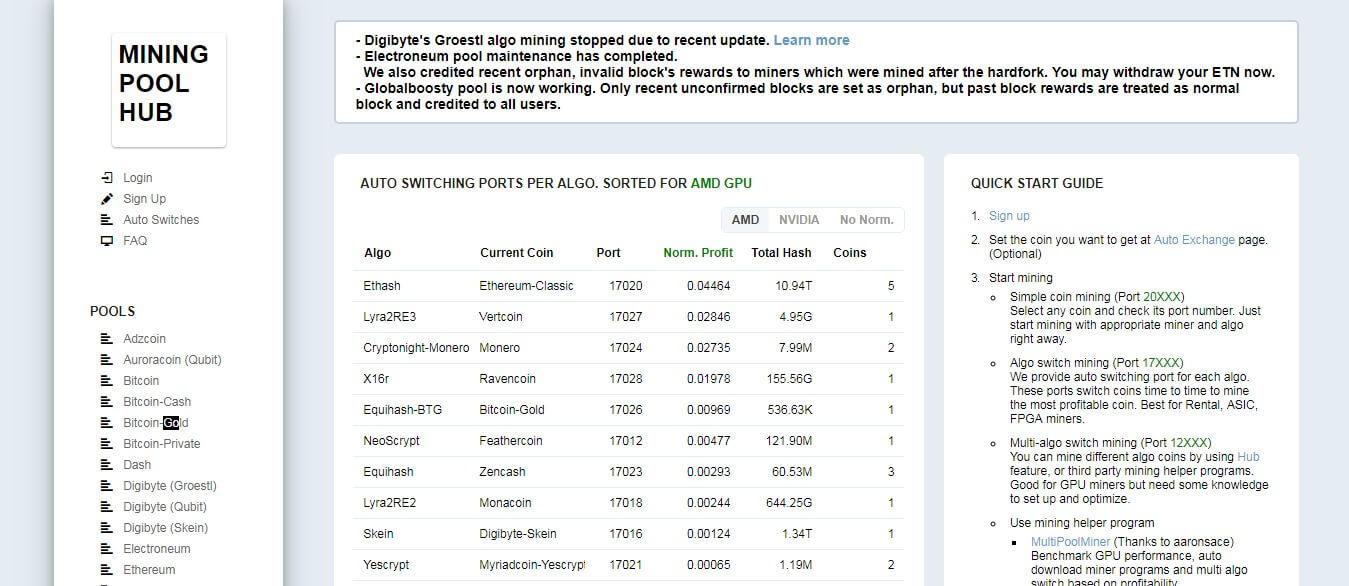This screenshot has width=1349, height=586.
Task: Click the list icon beside Auroracoin (Qubit)
Action: coord(107,360)
